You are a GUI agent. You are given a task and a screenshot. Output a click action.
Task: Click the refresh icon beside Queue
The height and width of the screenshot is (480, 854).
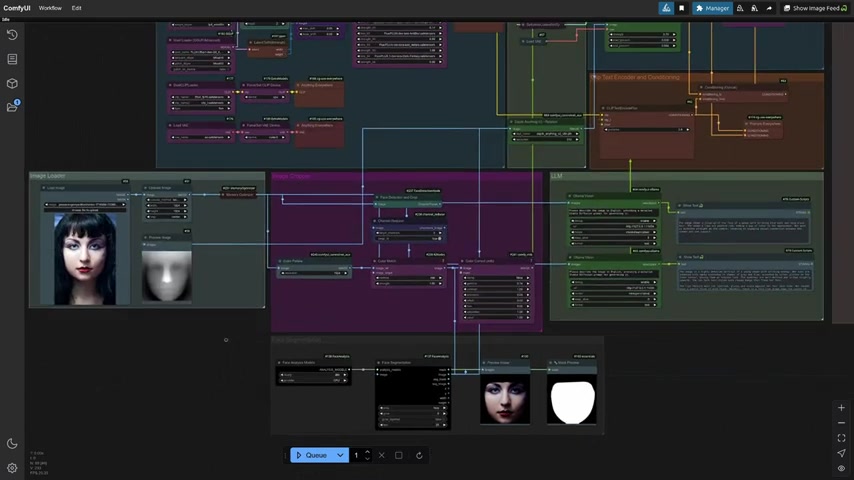(x=419, y=455)
